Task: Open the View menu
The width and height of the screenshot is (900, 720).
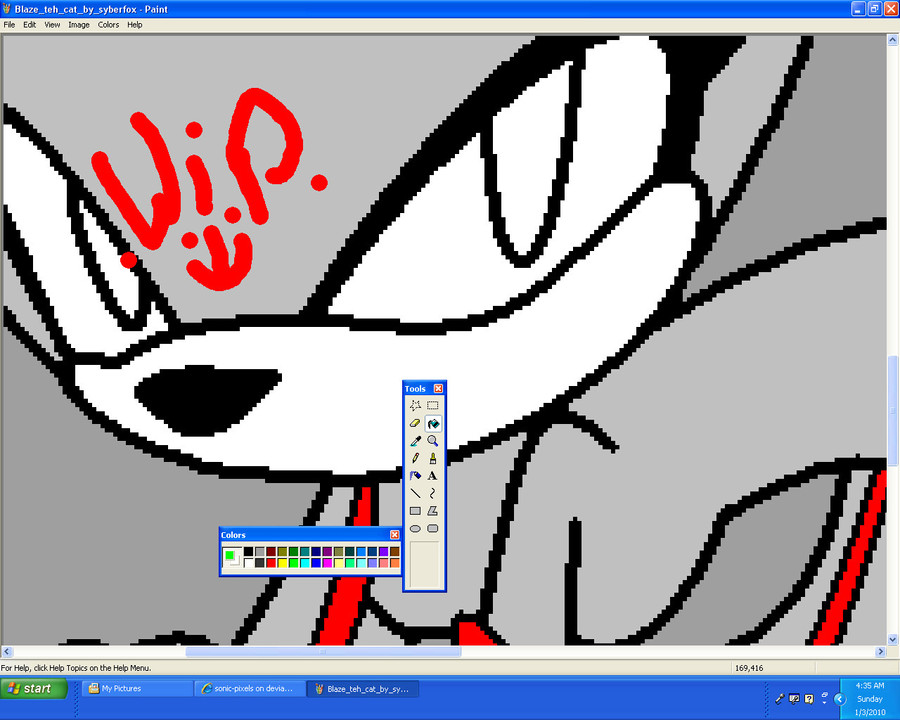Action: 52,25
